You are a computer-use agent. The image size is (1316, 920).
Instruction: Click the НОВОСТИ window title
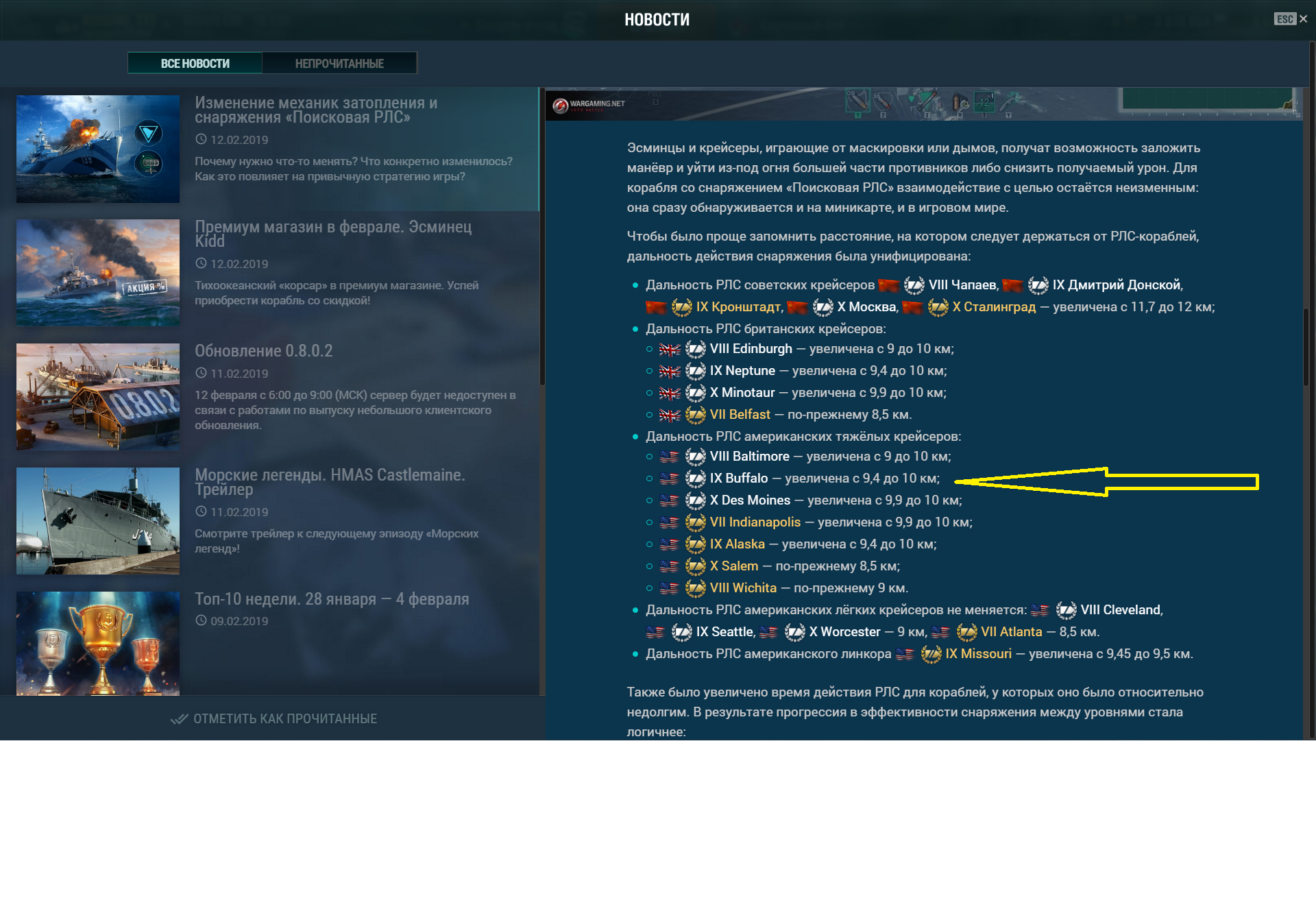tap(657, 20)
